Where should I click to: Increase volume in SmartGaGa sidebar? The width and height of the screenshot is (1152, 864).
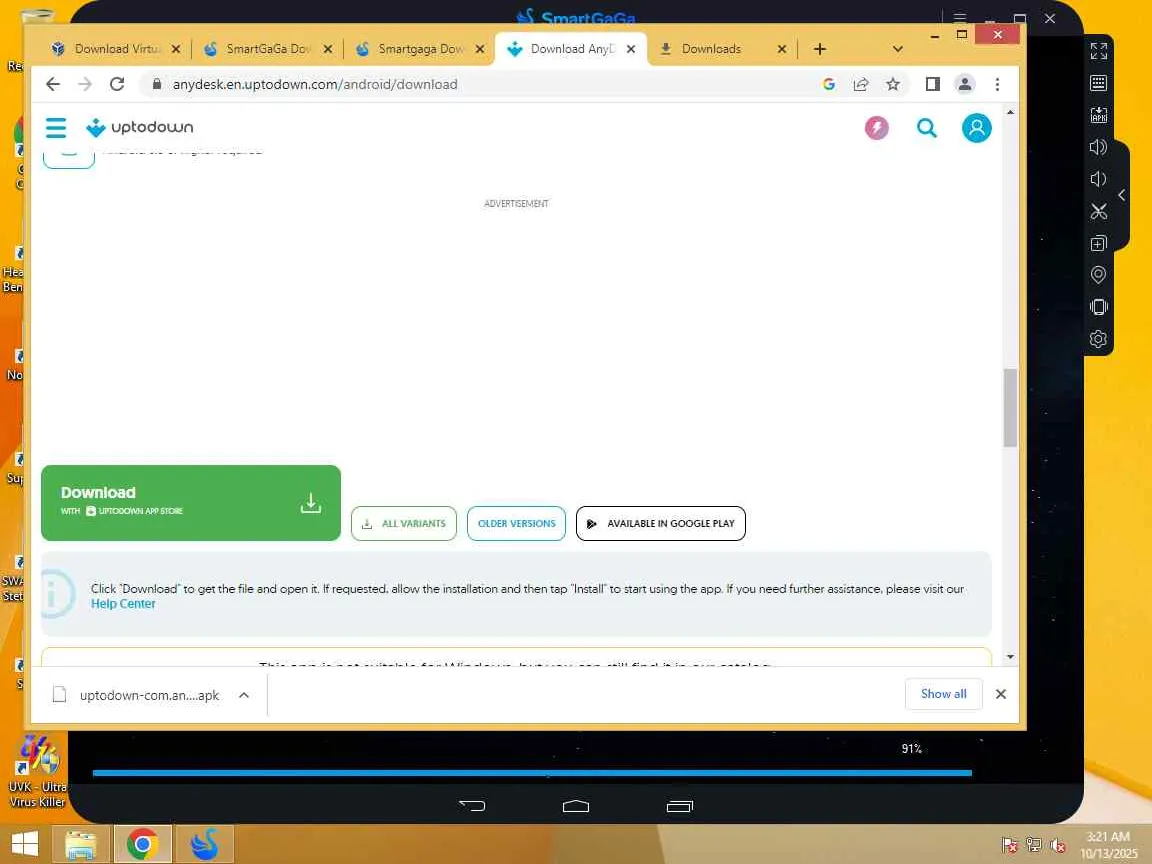coord(1098,147)
